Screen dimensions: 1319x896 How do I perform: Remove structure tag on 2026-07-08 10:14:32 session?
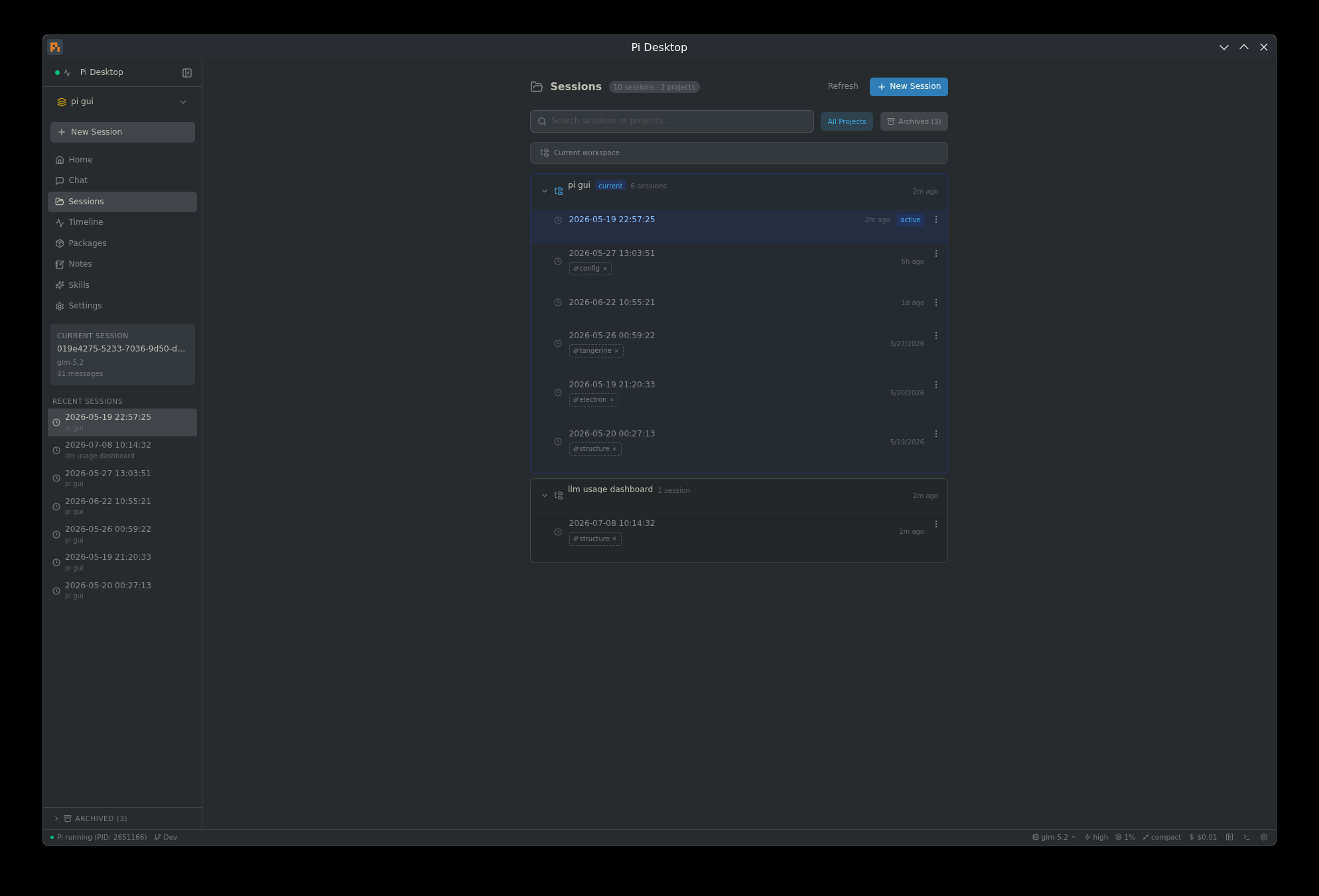tap(614, 539)
